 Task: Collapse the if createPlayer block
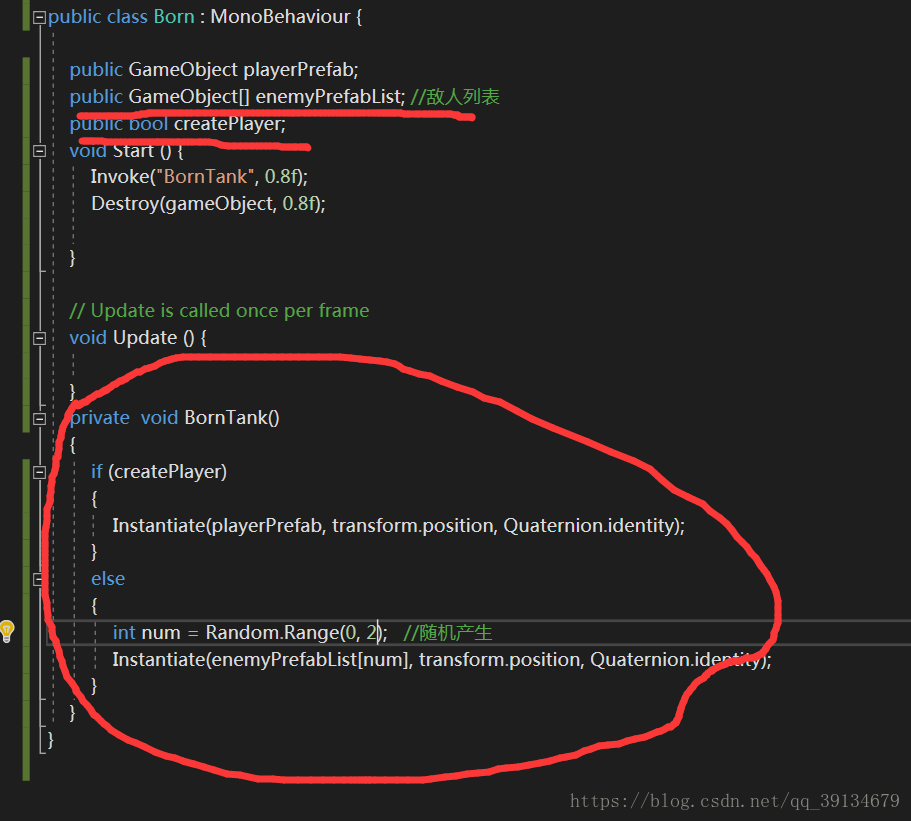click(40, 472)
